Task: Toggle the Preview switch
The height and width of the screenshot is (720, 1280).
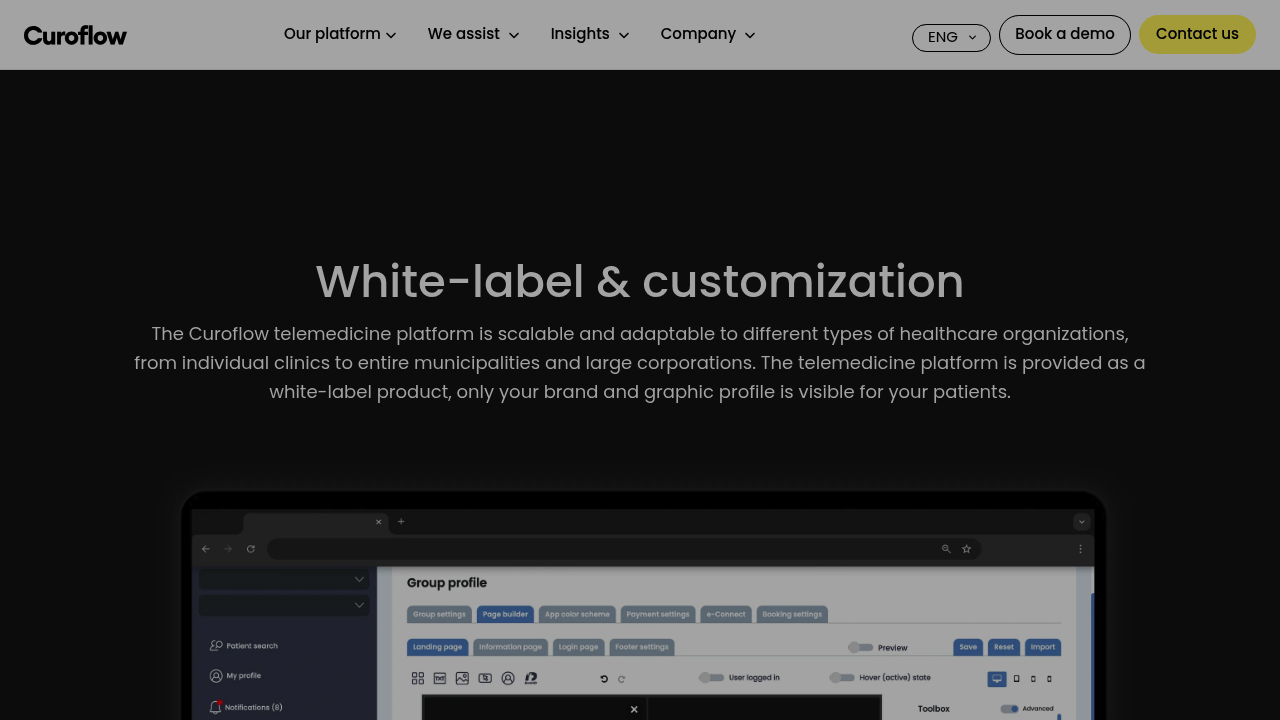Action: coord(860,647)
